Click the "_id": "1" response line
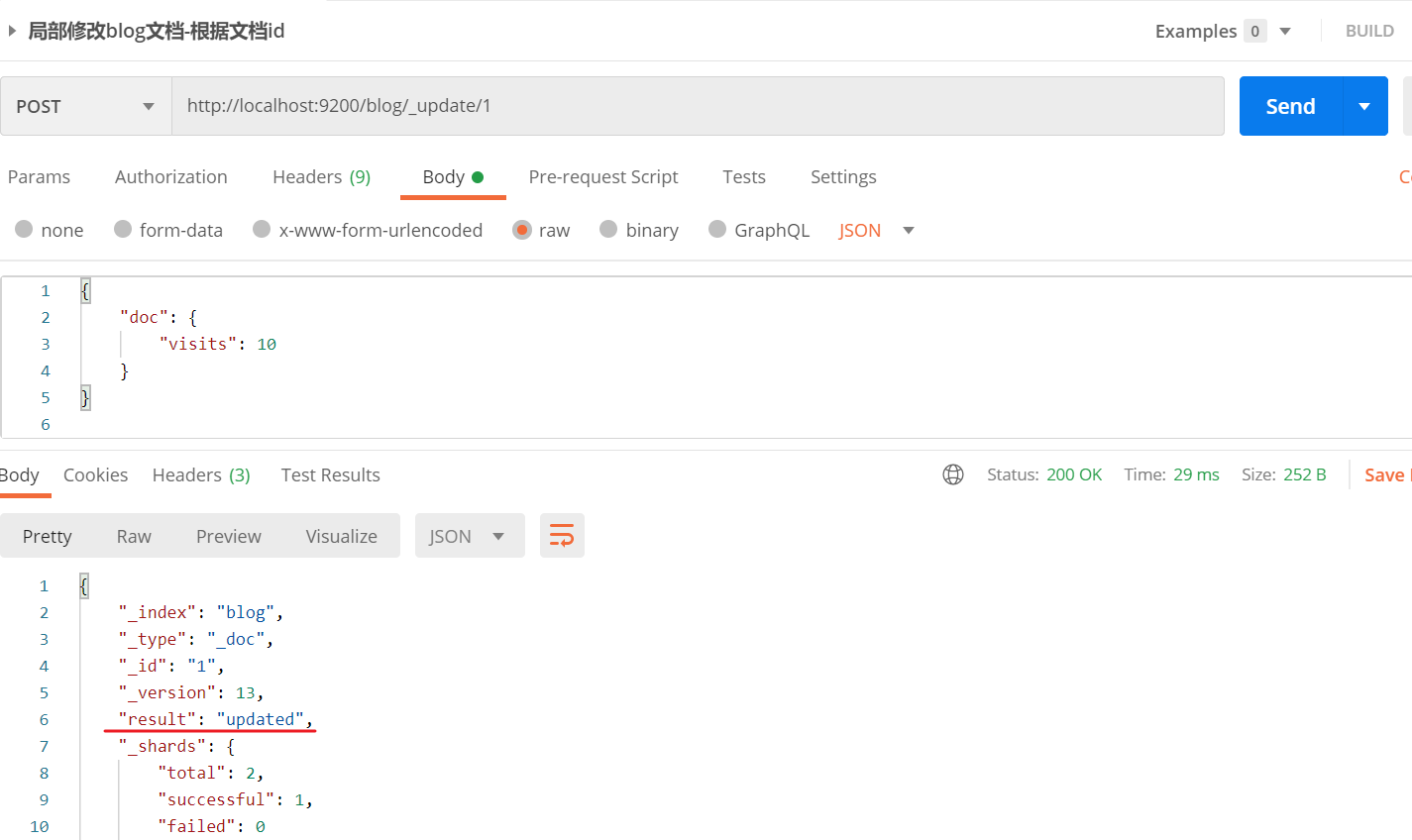This screenshot has width=1412, height=840. pos(171,666)
